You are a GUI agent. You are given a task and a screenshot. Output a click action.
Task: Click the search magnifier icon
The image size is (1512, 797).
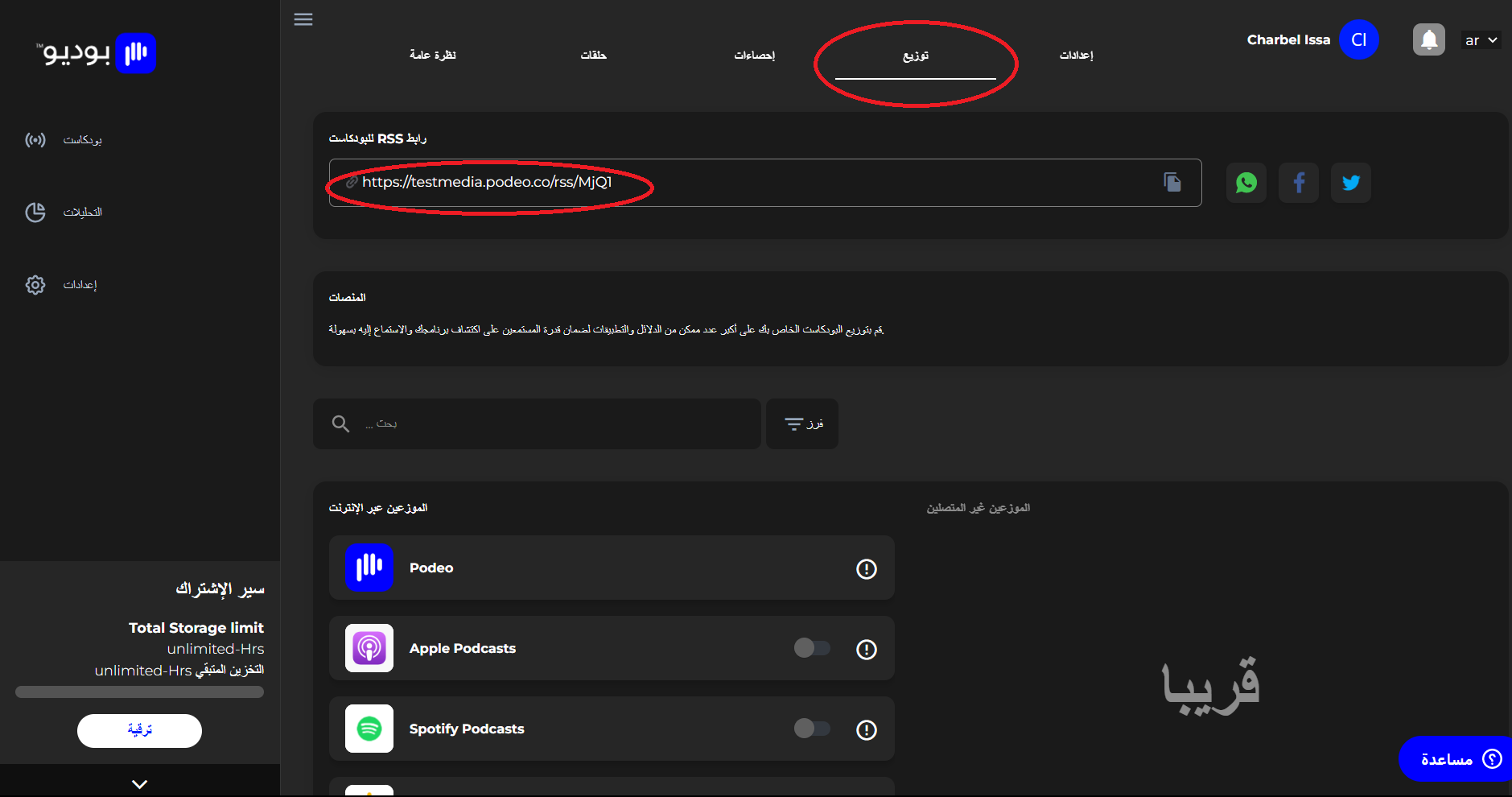340,423
